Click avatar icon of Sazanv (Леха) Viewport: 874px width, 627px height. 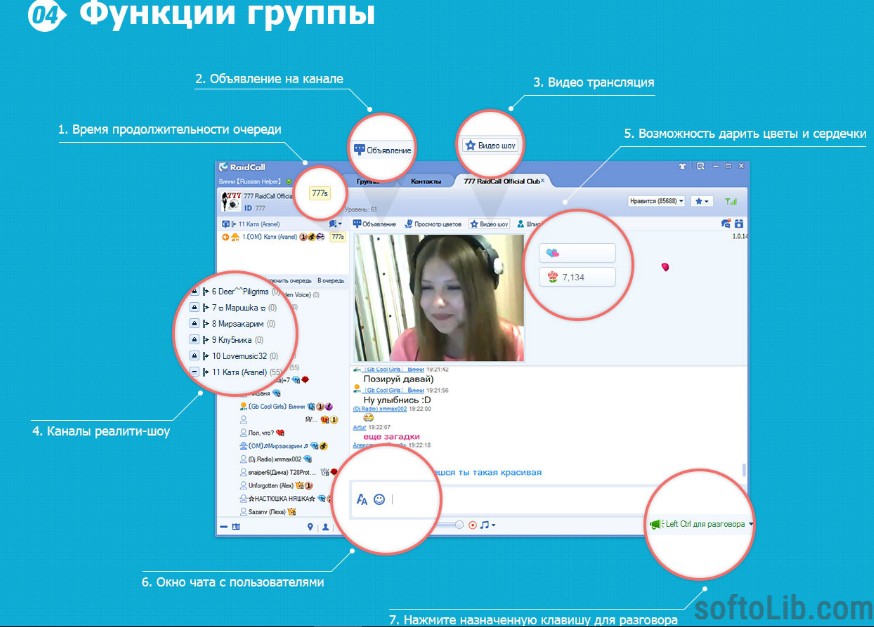[243, 511]
